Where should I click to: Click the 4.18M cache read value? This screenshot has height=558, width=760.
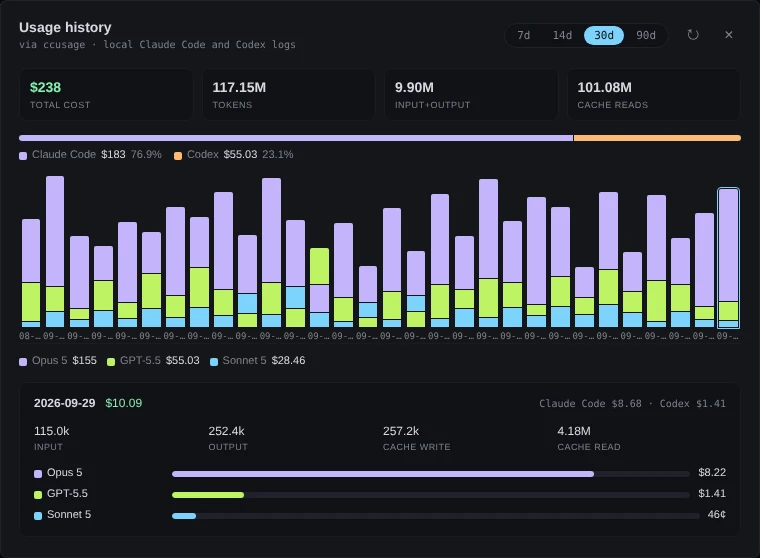(x=574, y=431)
